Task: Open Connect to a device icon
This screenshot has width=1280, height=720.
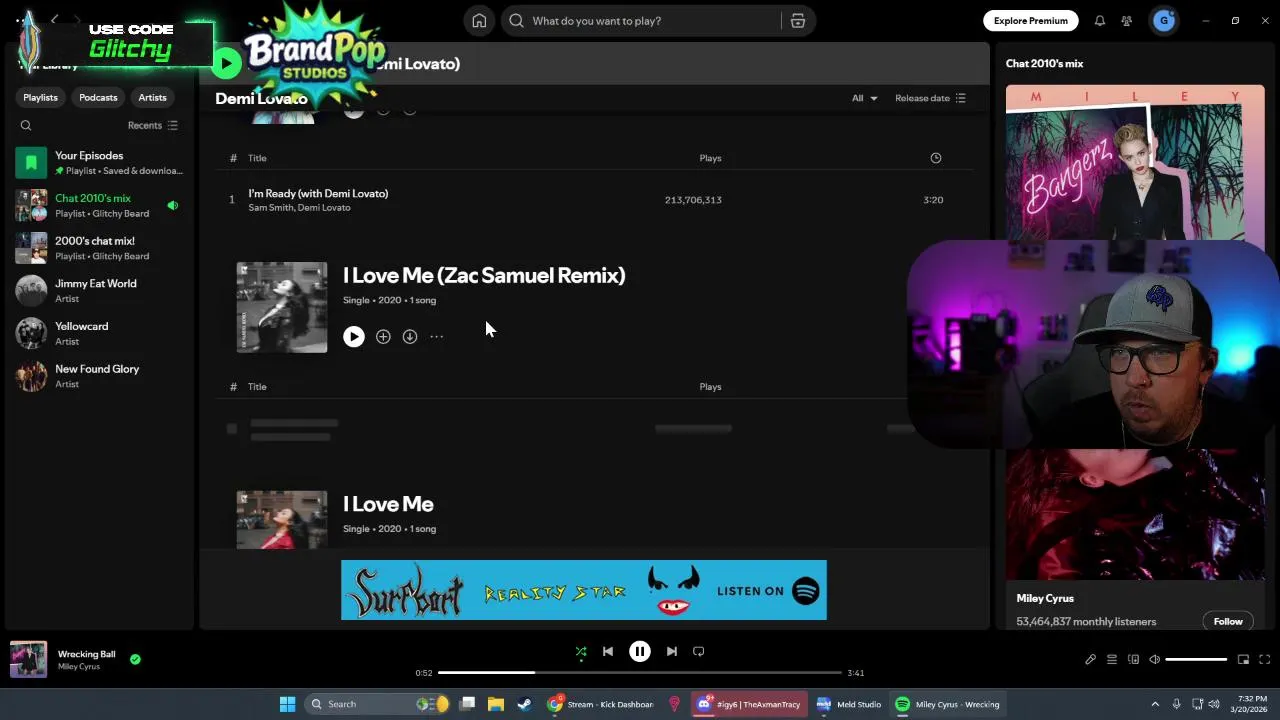Action: 1133,660
